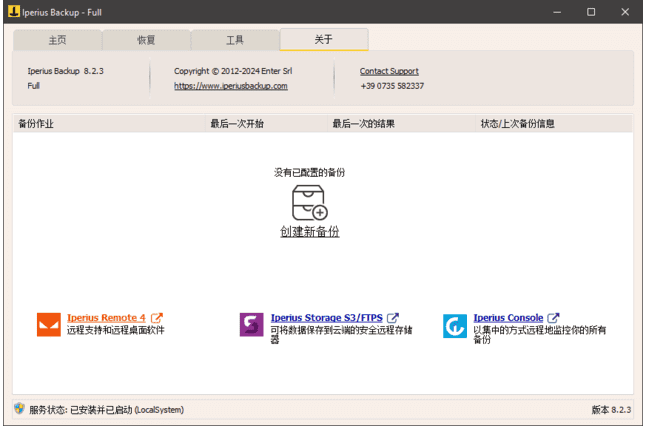Sort by the 备份作业 column header
The width and height of the screenshot is (645, 428).
pyautogui.click(x=109, y=123)
